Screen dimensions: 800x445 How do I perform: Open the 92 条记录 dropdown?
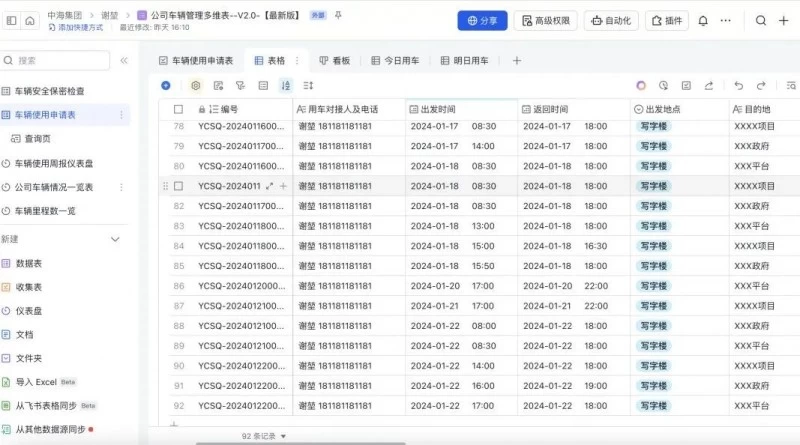(264, 436)
